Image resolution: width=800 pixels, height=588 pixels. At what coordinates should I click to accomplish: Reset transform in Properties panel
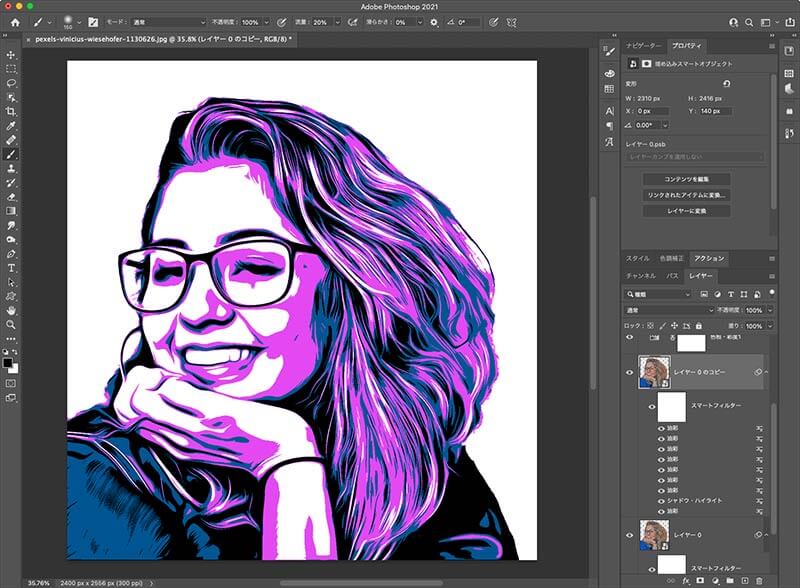pos(727,84)
